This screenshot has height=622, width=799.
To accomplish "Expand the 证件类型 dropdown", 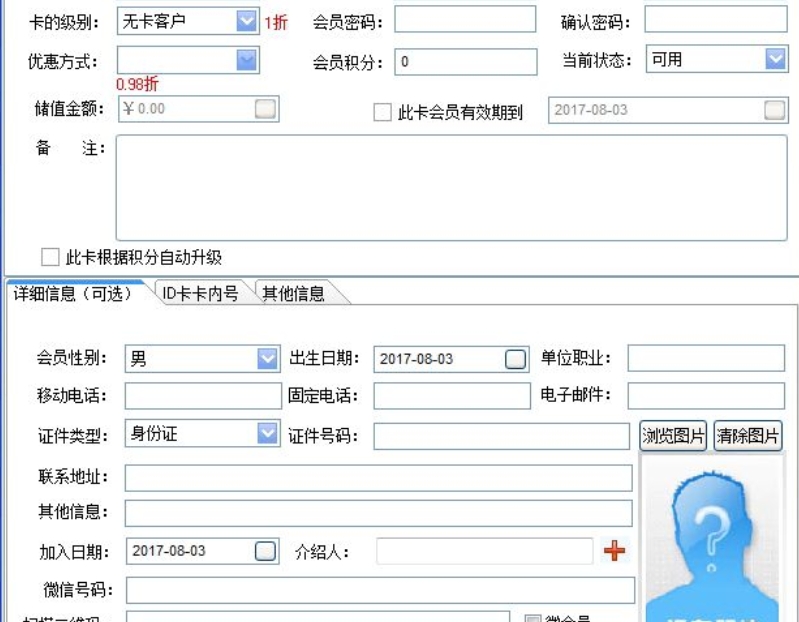I will tap(267, 434).
